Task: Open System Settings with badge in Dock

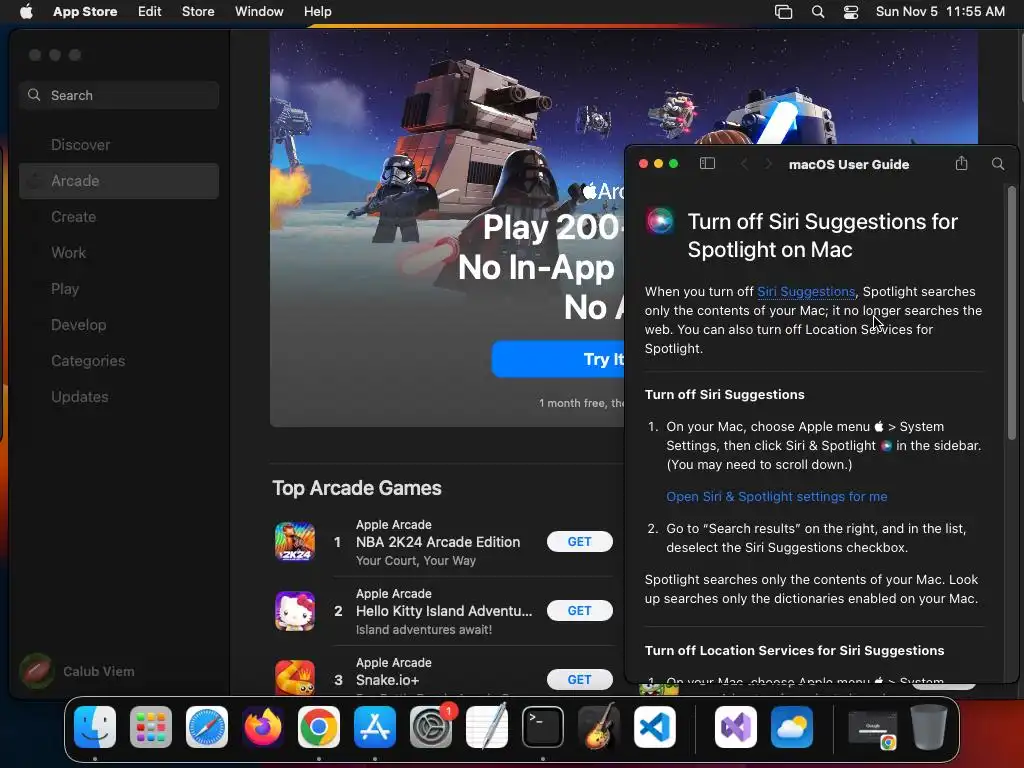Action: (x=431, y=727)
